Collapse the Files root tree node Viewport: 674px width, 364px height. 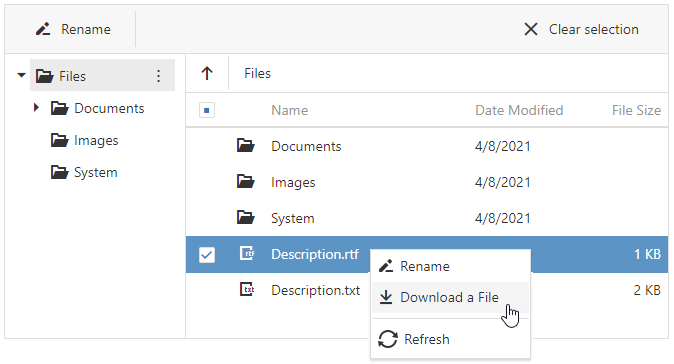coord(21,75)
